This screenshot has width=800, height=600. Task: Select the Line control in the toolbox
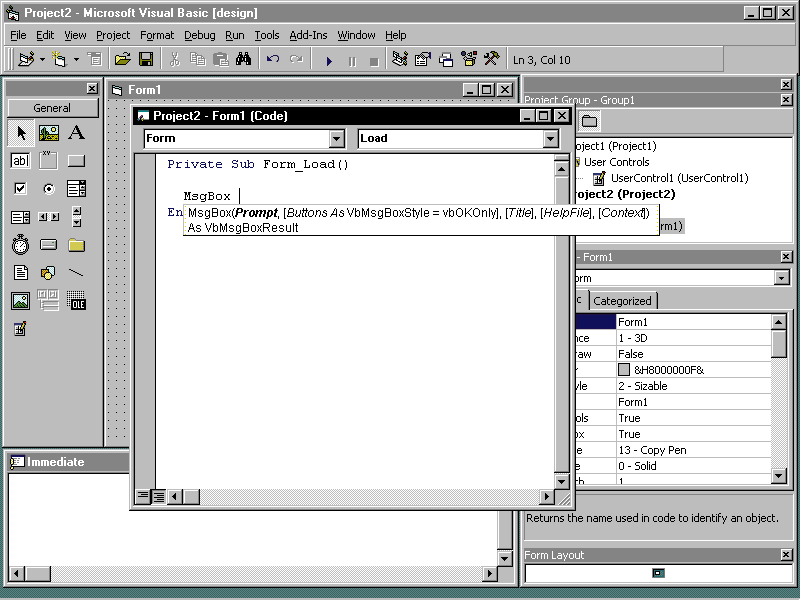point(77,272)
